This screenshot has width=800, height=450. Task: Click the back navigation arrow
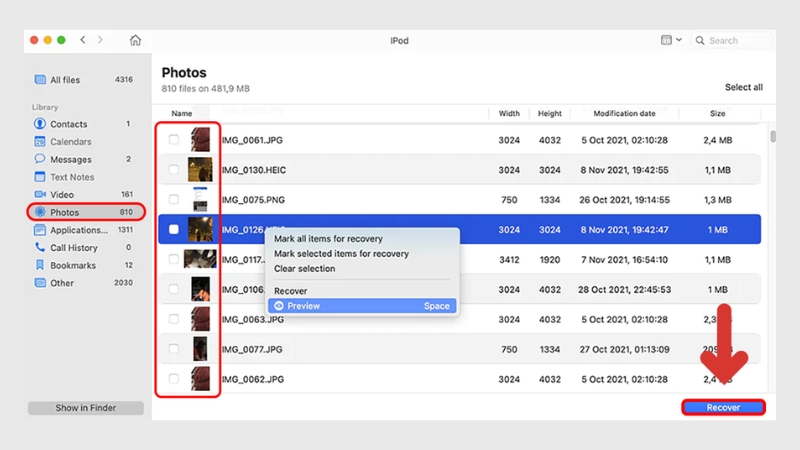(x=83, y=40)
